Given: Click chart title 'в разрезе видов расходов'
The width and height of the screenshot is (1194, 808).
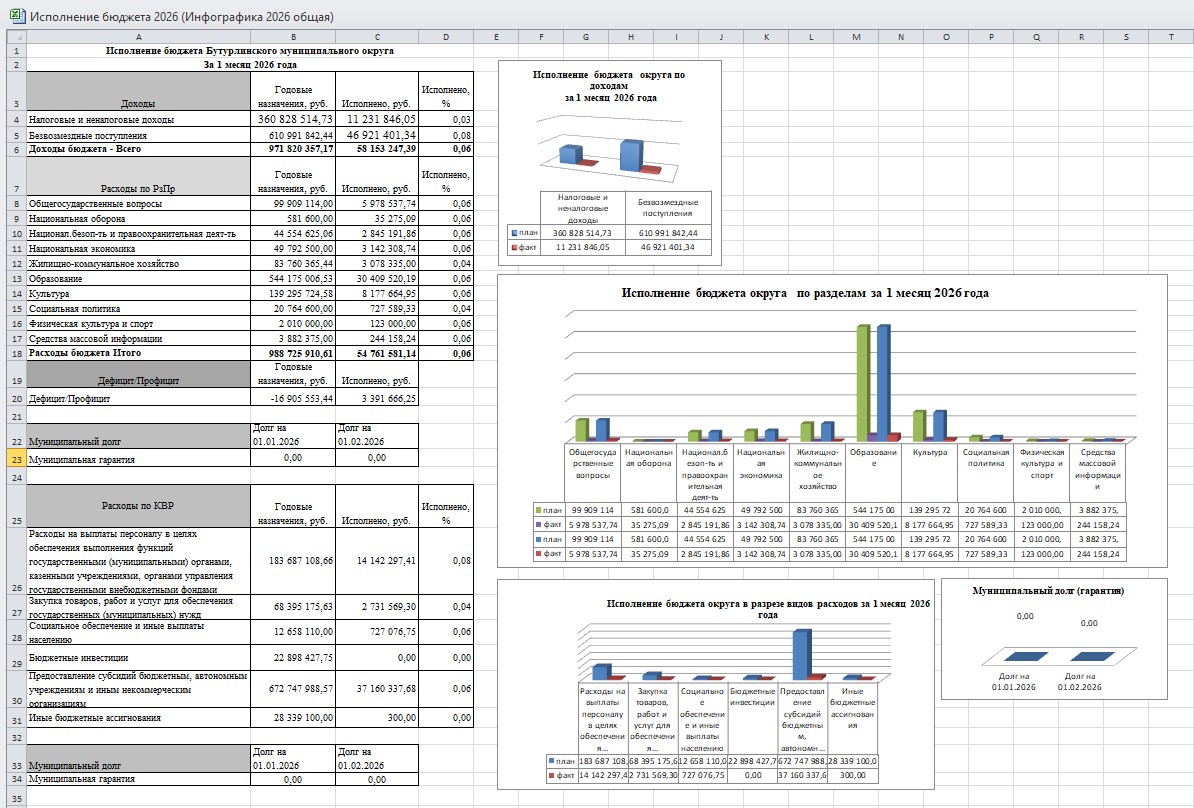Looking at the screenshot, I should 768,608.
